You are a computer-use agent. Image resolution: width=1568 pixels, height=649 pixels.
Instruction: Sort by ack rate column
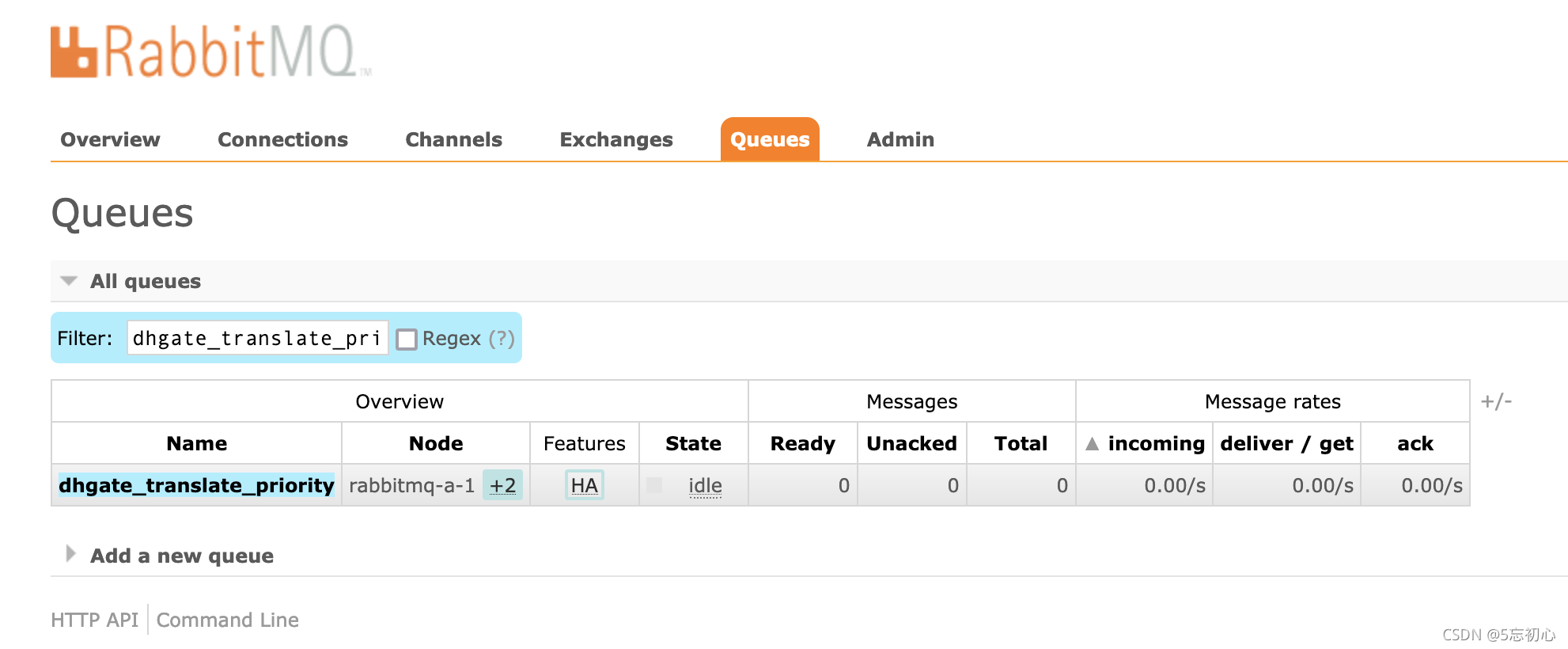coord(1415,443)
